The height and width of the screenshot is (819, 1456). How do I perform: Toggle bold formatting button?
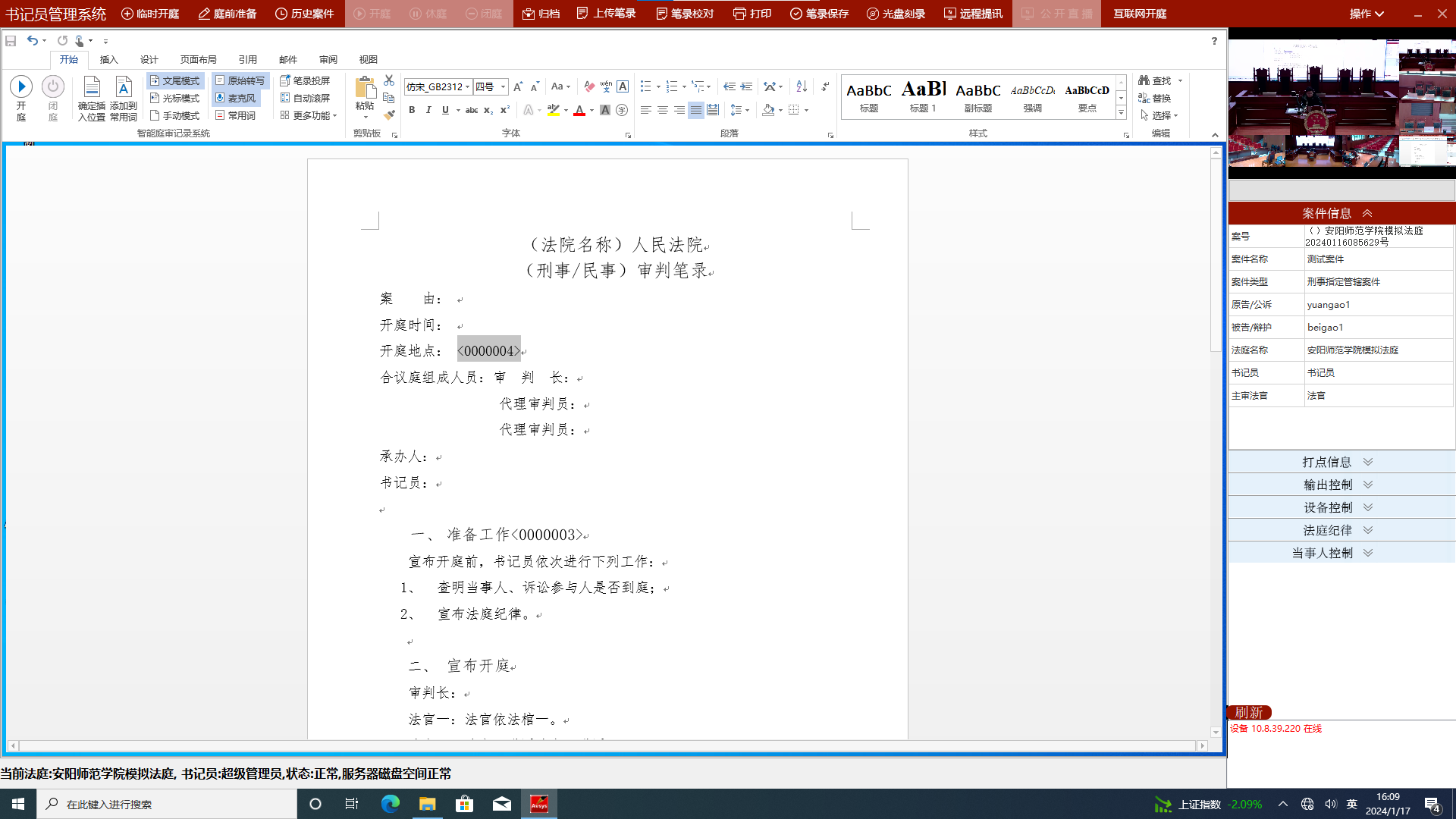pos(412,110)
